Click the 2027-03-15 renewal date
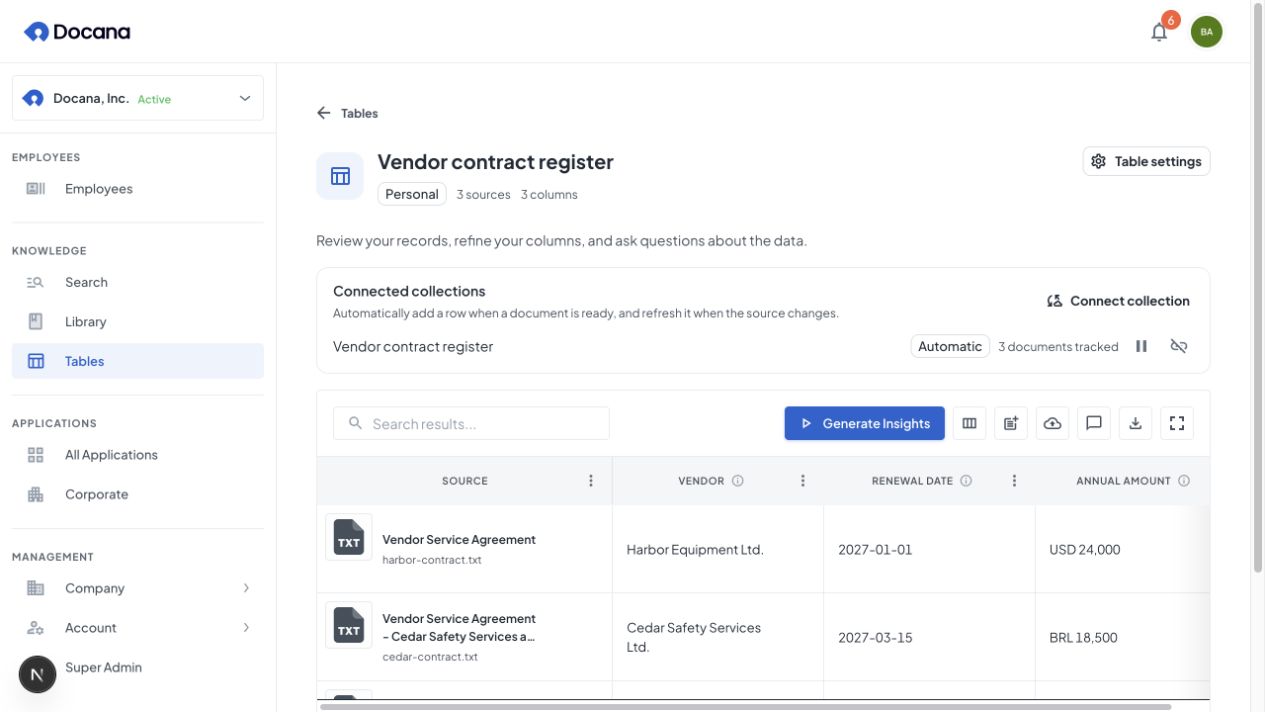 coord(875,637)
